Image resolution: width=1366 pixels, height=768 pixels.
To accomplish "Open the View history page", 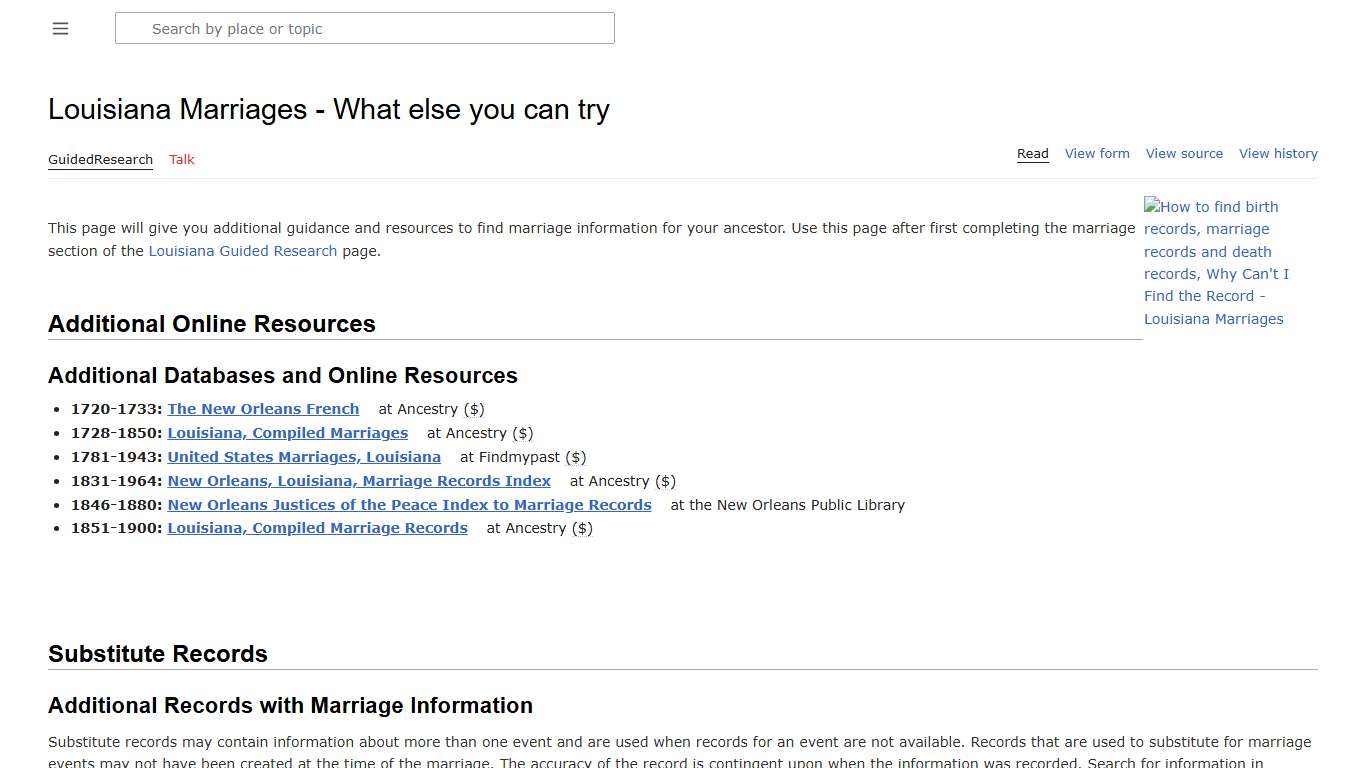I will point(1278,153).
